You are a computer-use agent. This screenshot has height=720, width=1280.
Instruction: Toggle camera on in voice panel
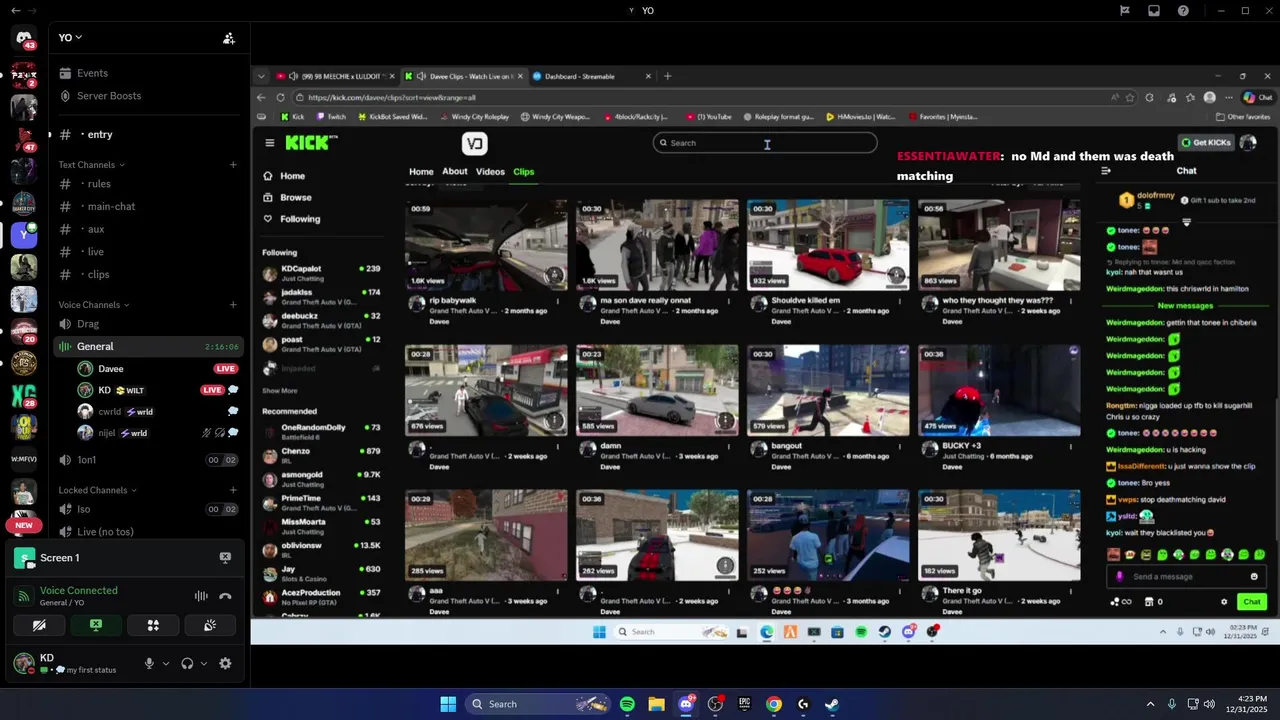click(39, 625)
